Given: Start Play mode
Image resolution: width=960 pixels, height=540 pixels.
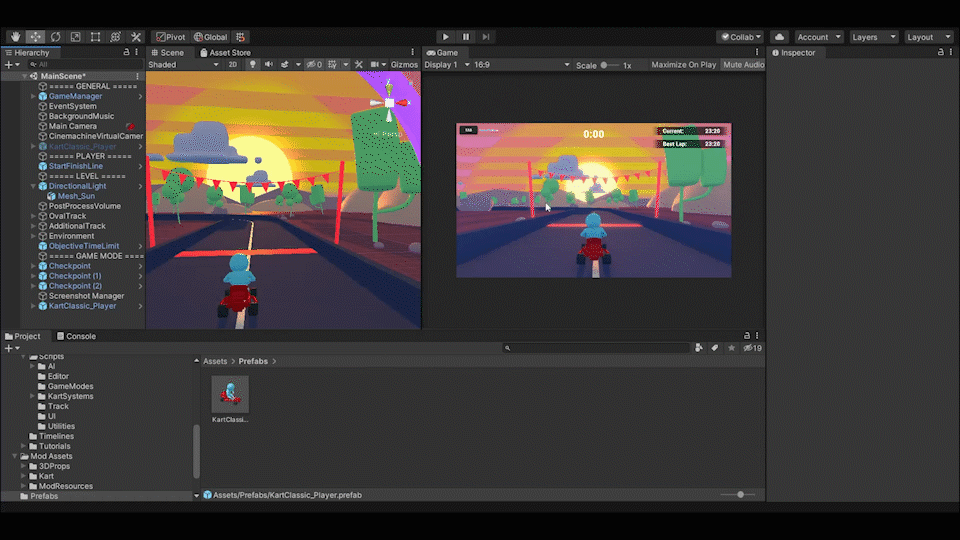Looking at the screenshot, I should (x=446, y=37).
